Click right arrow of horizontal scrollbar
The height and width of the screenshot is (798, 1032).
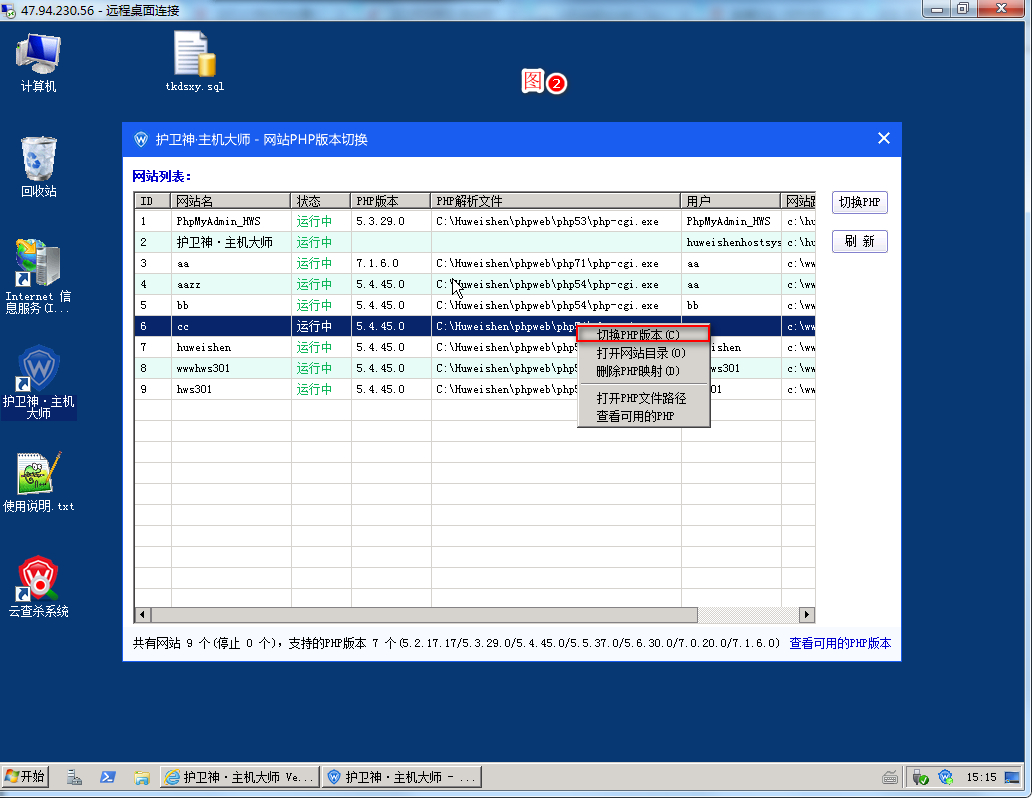pyautogui.click(x=807, y=615)
